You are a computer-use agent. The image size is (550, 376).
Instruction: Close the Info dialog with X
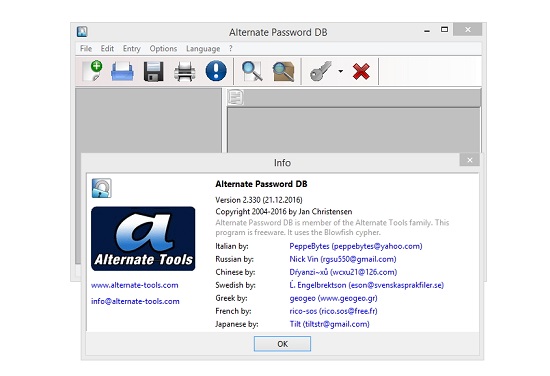pos(470,160)
